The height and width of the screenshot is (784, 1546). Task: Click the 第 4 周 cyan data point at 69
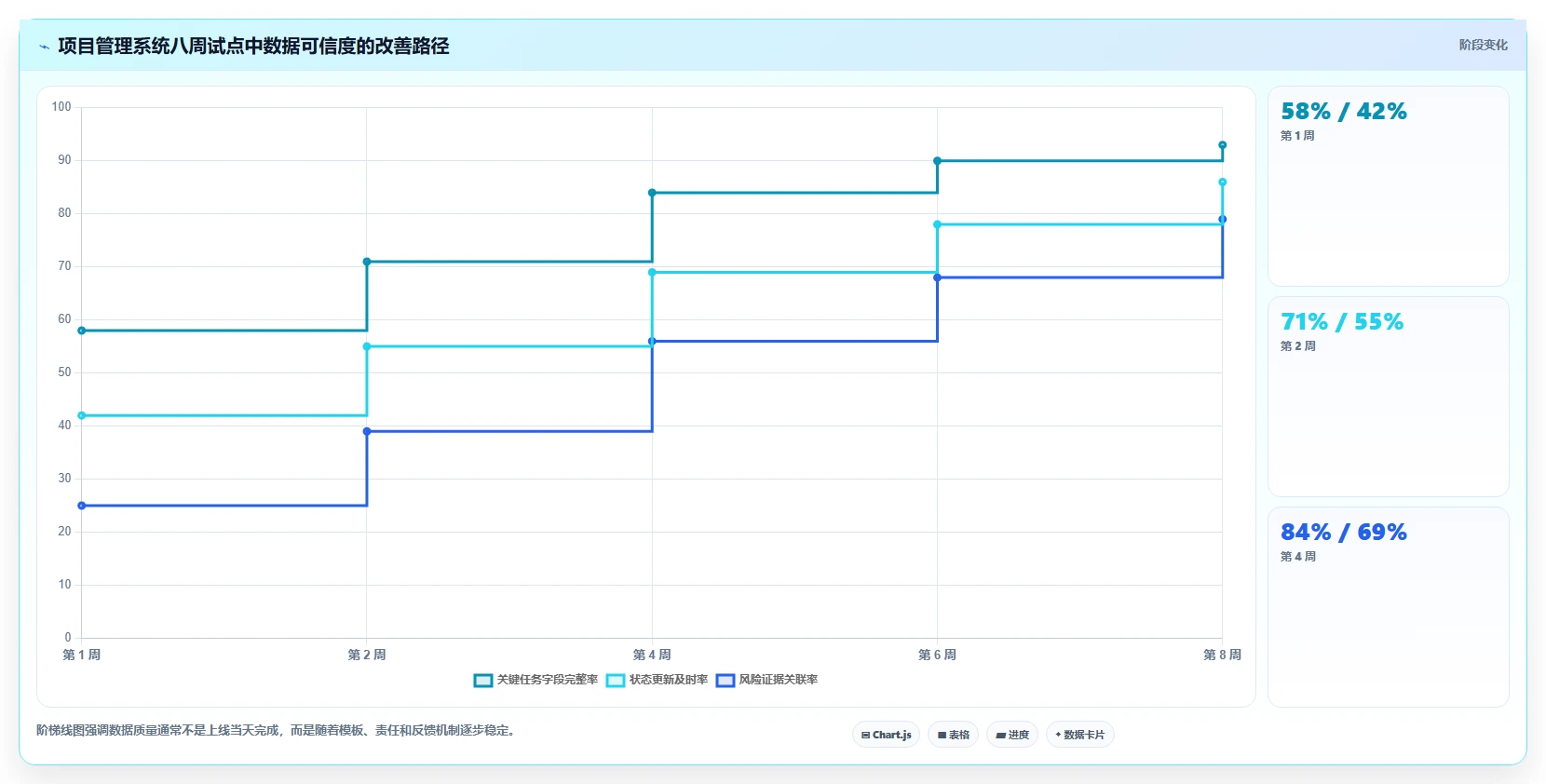point(652,273)
